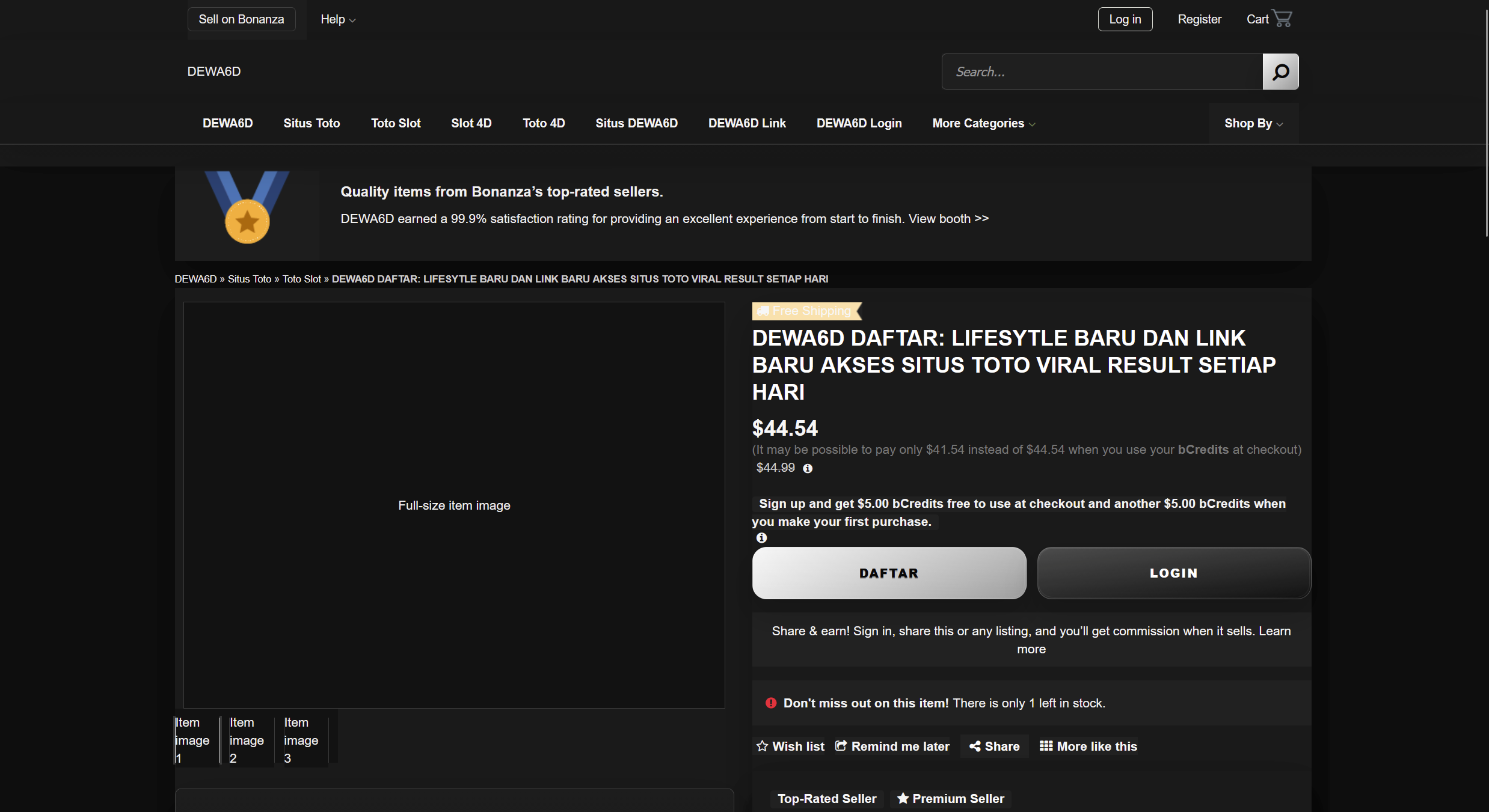Select Item image 1 thumbnail
The height and width of the screenshot is (812, 1489).
(197, 740)
